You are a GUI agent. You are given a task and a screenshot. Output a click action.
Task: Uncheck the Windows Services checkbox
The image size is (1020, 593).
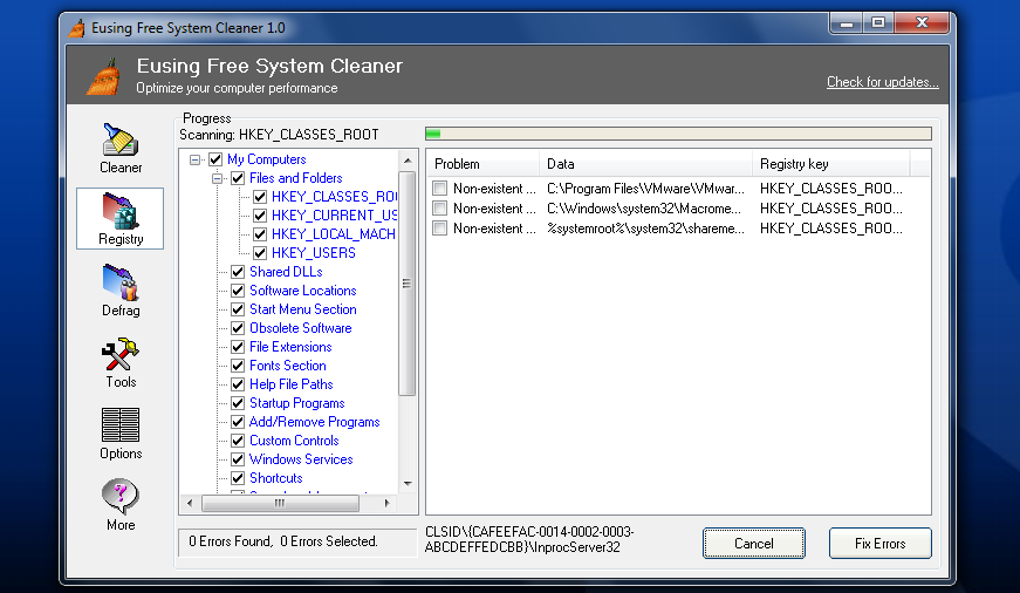tap(237, 460)
